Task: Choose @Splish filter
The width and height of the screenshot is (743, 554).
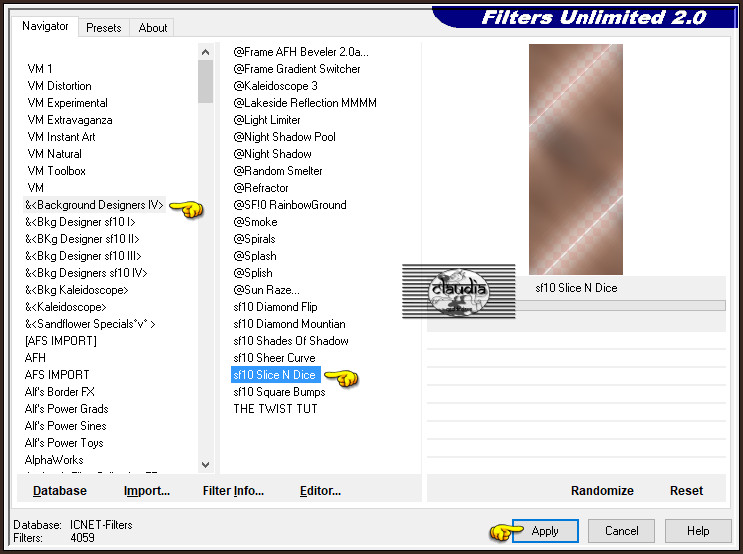Action: pyautogui.click(x=253, y=273)
